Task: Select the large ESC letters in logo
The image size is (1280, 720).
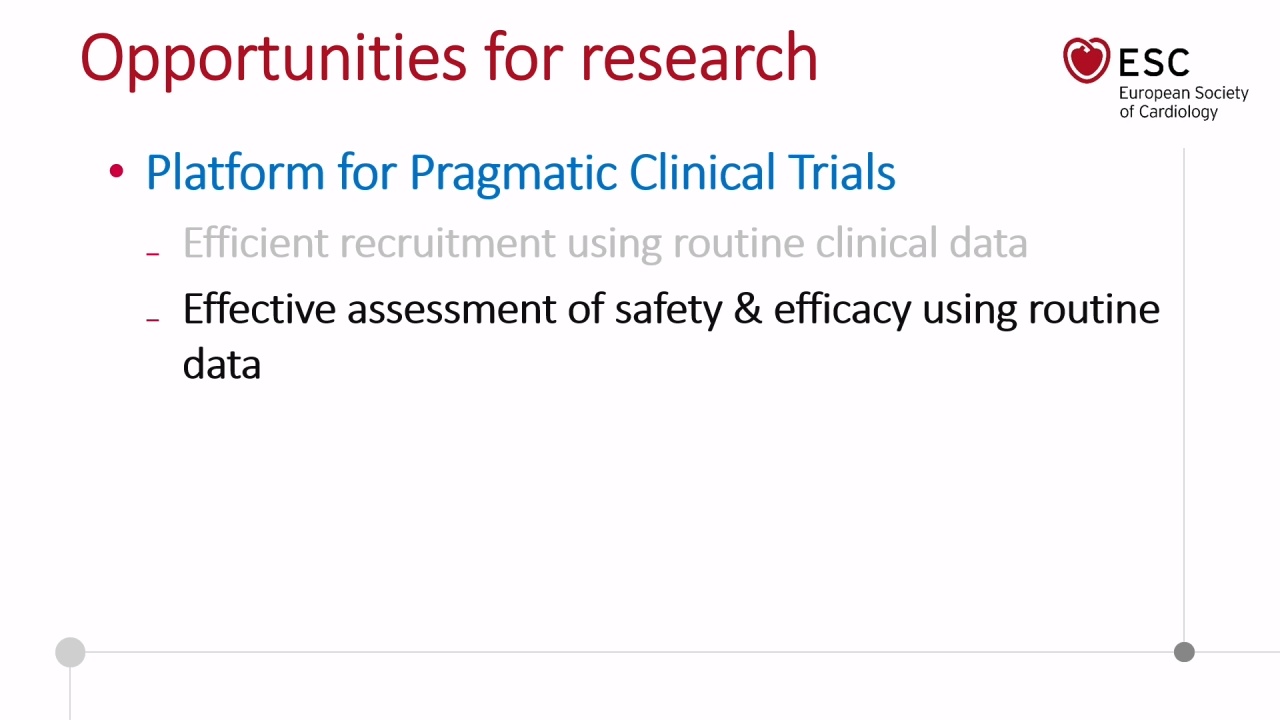Action: (x=1154, y=62)
